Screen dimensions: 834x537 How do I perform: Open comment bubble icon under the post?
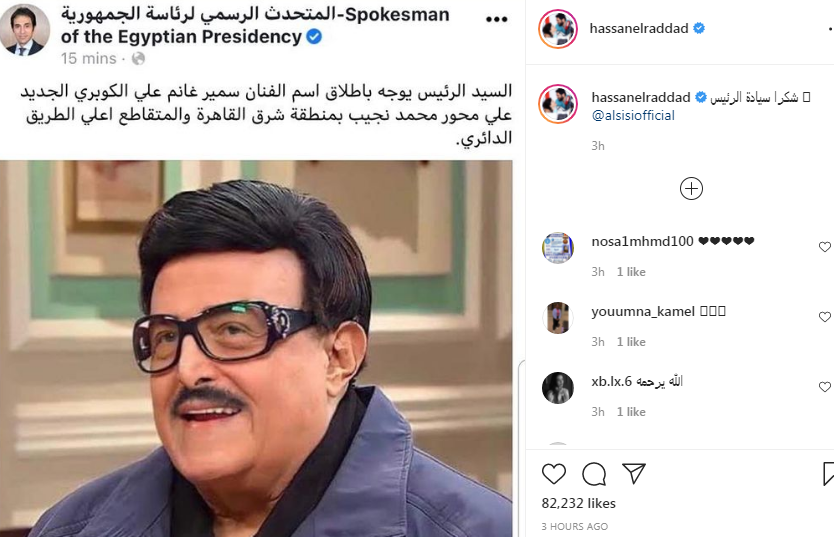[594, 474]
